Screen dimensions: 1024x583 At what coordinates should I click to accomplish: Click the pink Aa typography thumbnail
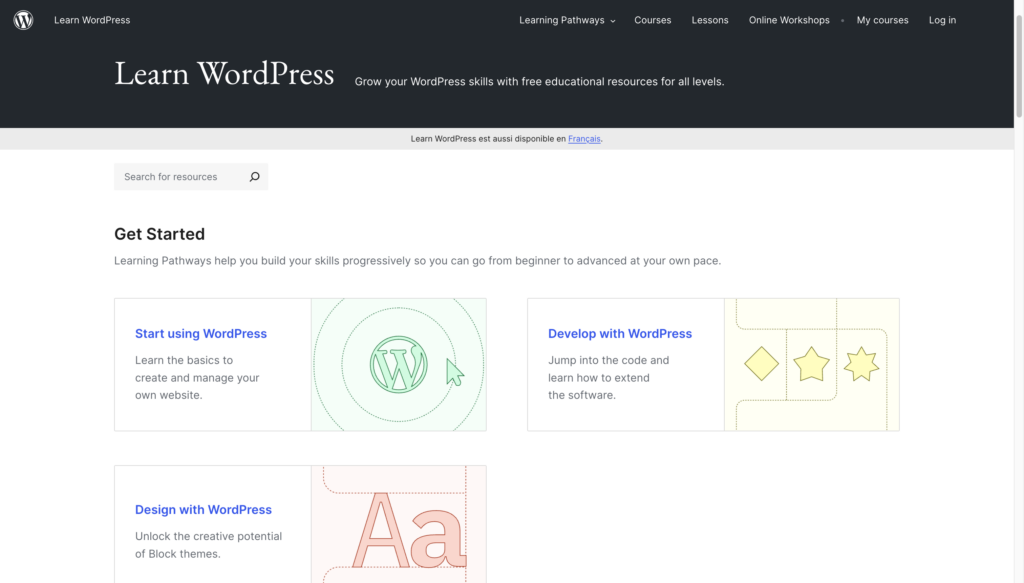[398, 524]
